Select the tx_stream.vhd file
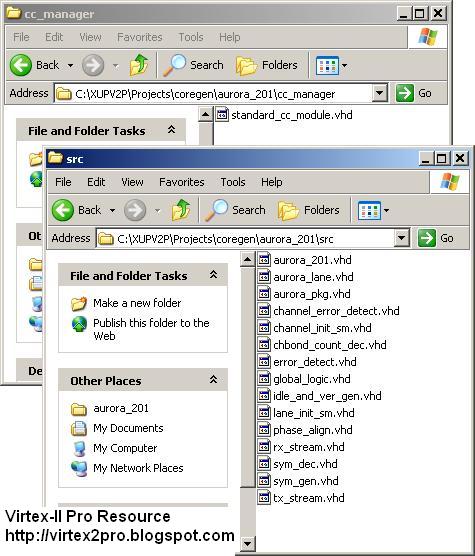The height and width of the screenshot is (556, 475). [301, 498]
